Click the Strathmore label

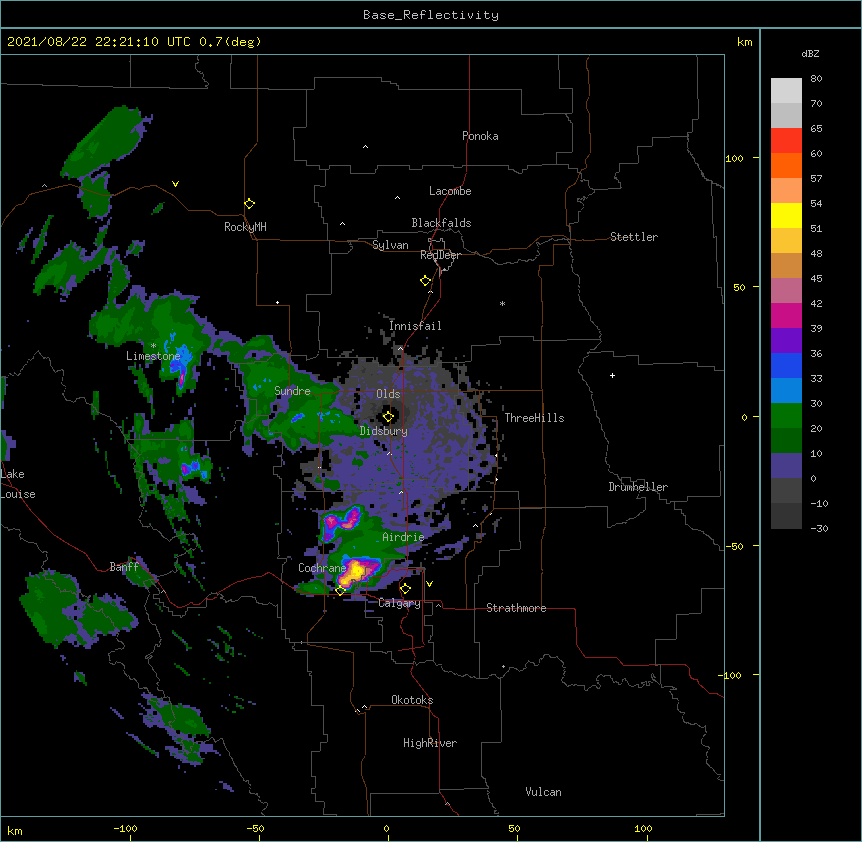[x=516, y=608]
